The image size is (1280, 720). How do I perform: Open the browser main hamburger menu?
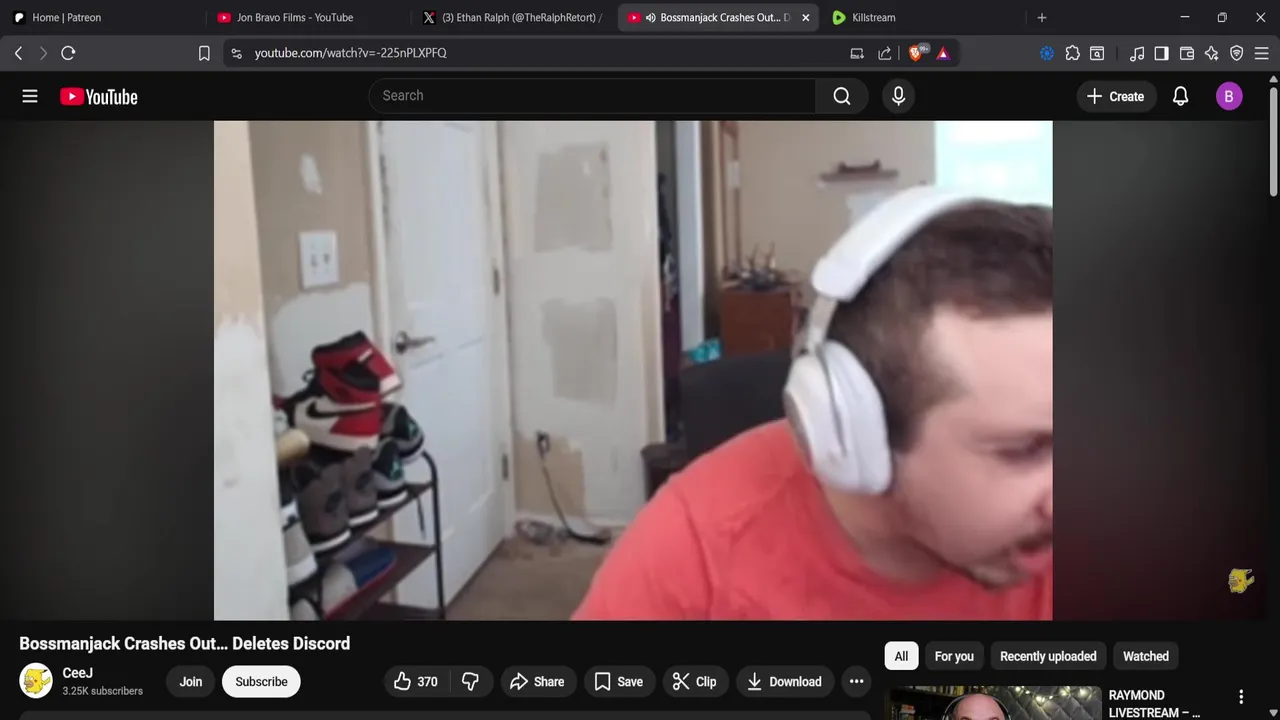pyautogui.click(x=1262, y=53)
